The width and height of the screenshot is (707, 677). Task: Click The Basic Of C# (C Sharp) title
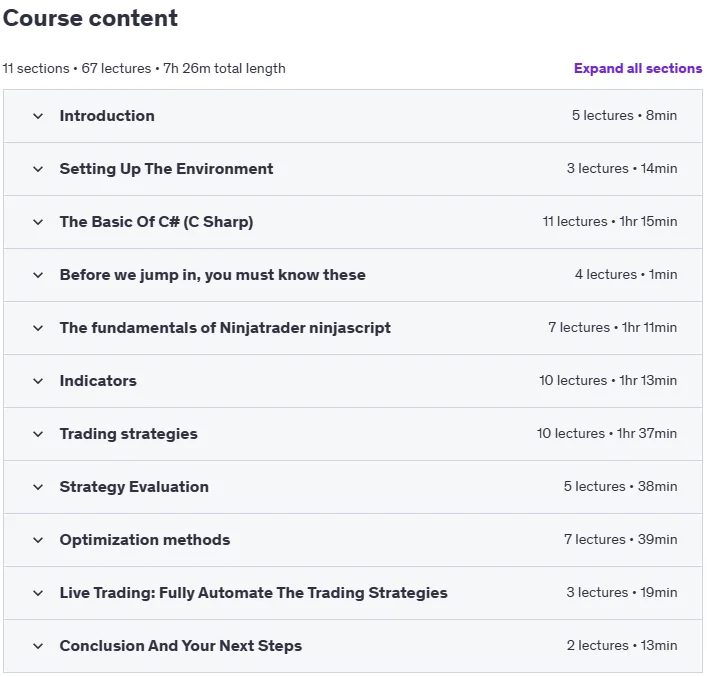[x=156, y=222]
